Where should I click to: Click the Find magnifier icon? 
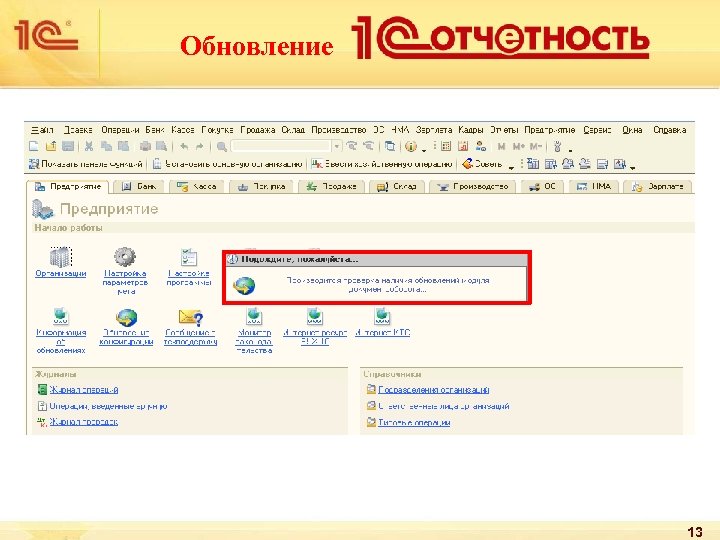(221, 146)
